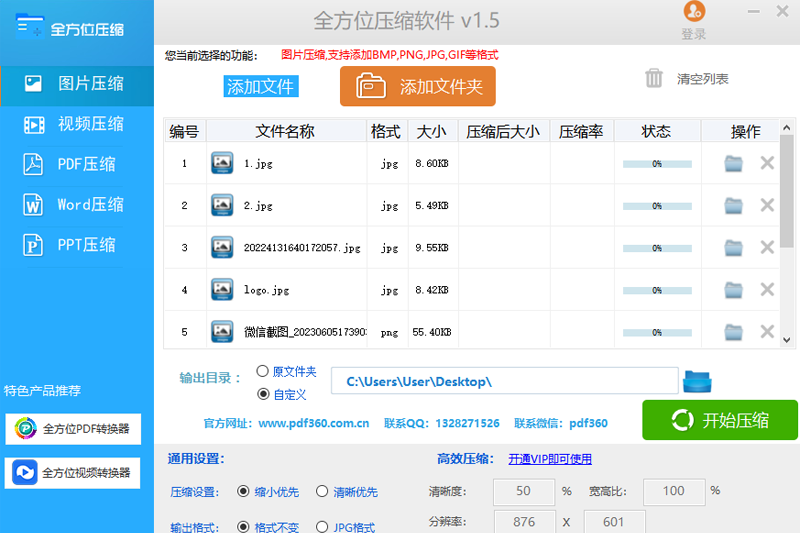Click file size 55.40KB cell
This screenshot has height=533, width=800.
pyautogui.click(x=432, y=332)
